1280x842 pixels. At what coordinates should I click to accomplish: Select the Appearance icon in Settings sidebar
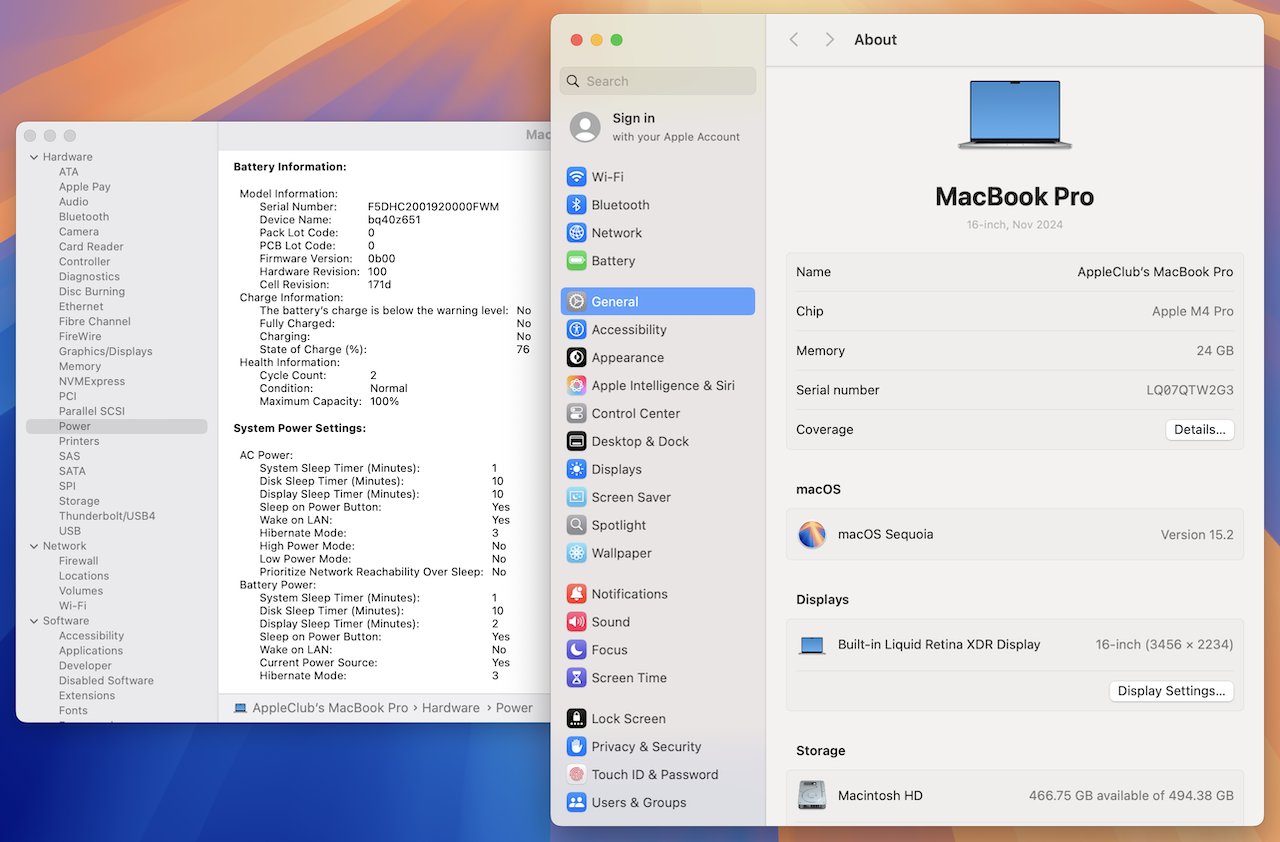(x=576, y=358)
